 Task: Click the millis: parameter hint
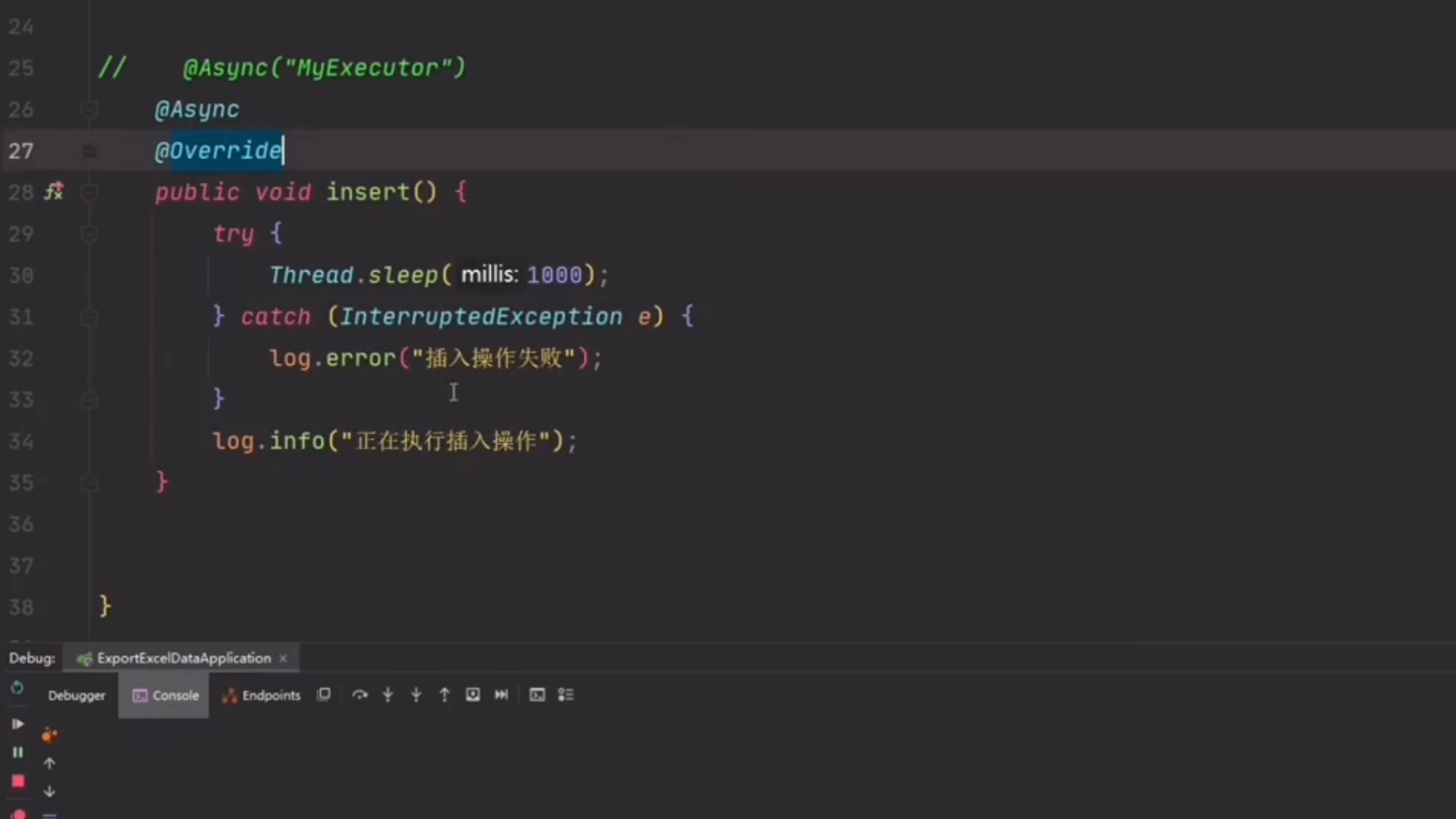[x=490, y=275]
